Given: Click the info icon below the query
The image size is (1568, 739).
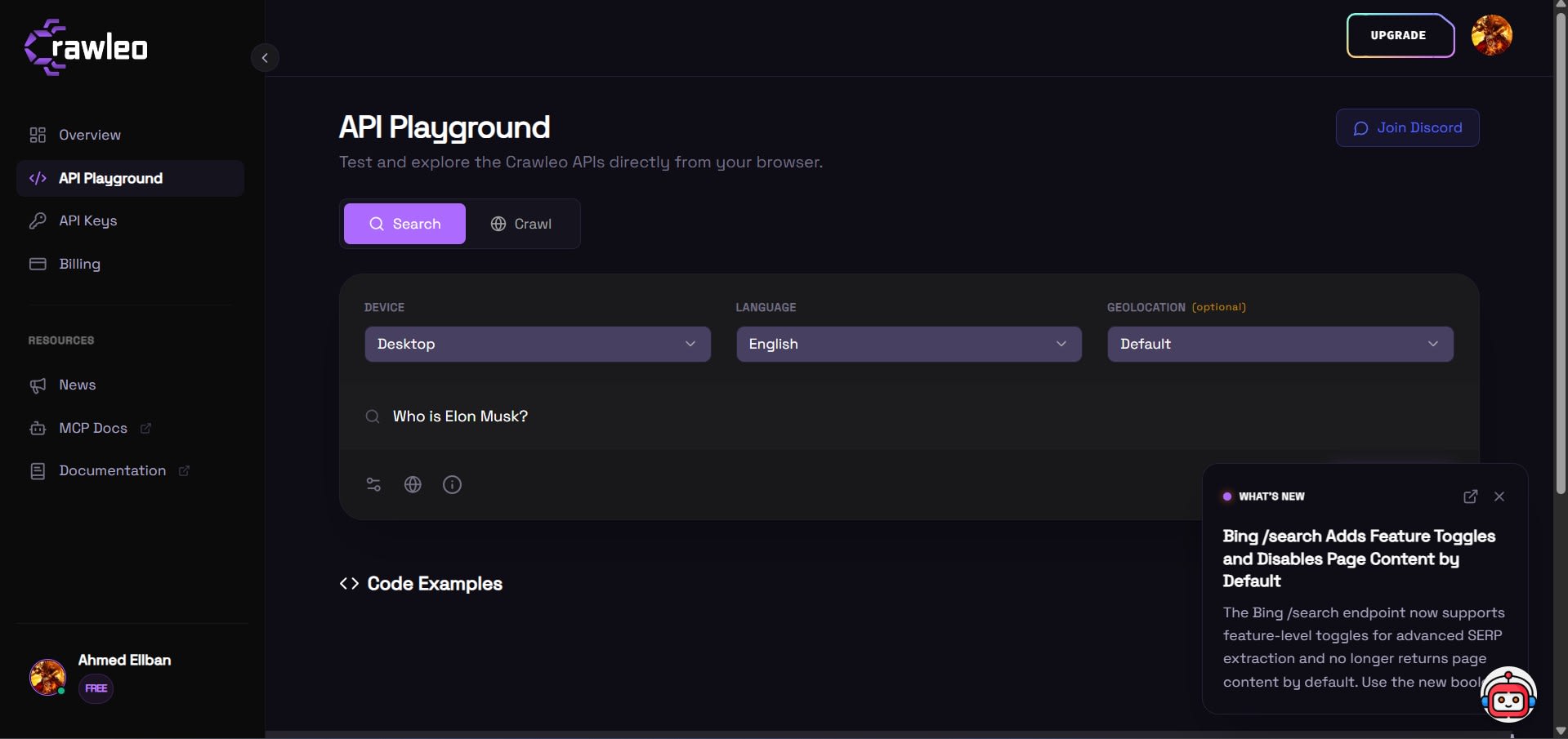Looking at the screenshot, I should pos(452,484).
